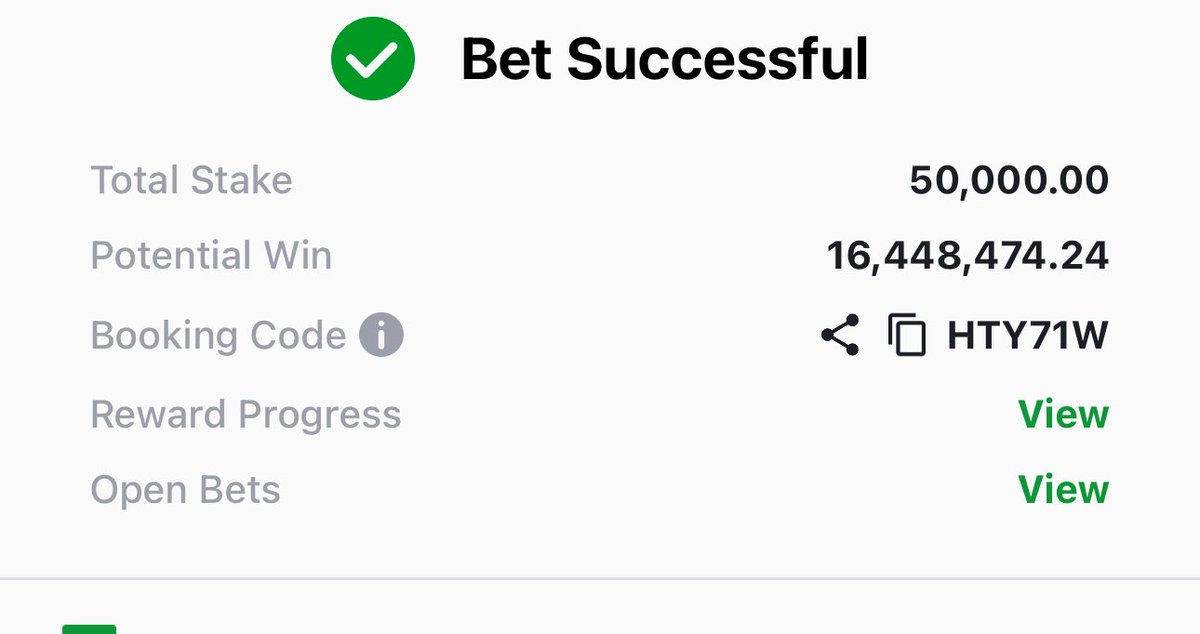The width and height of the screenshot is (1200, 634).
Task: Tap the green success checkmark icon
Action: [x=372, y=59]
